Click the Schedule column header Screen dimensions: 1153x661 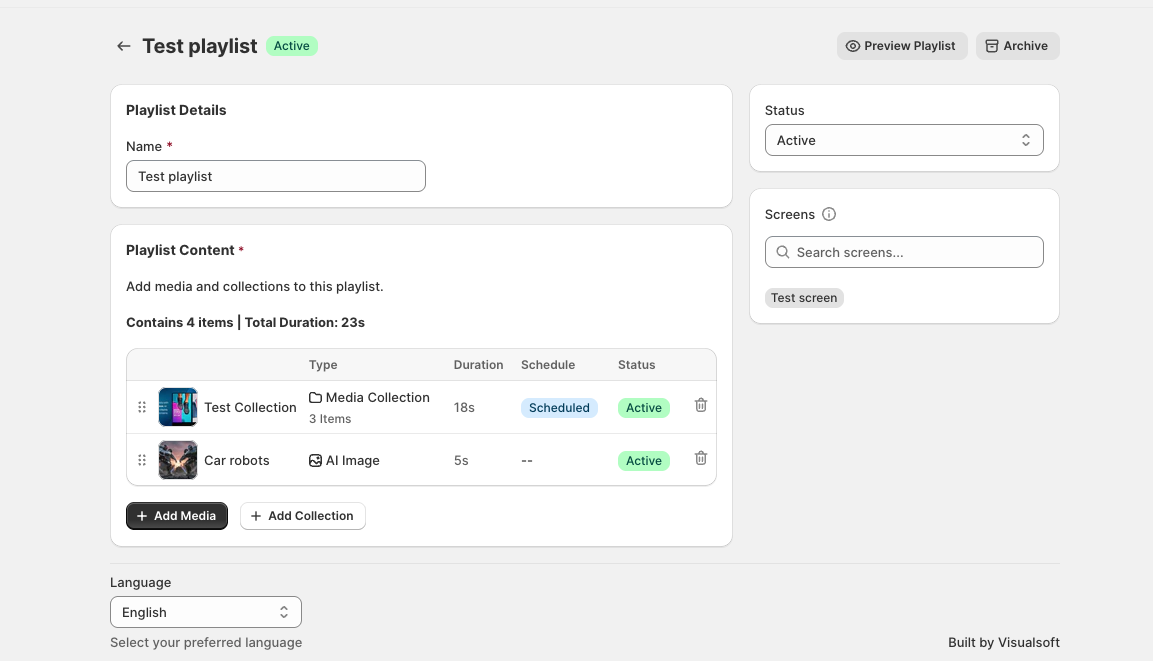pos(548,365)
